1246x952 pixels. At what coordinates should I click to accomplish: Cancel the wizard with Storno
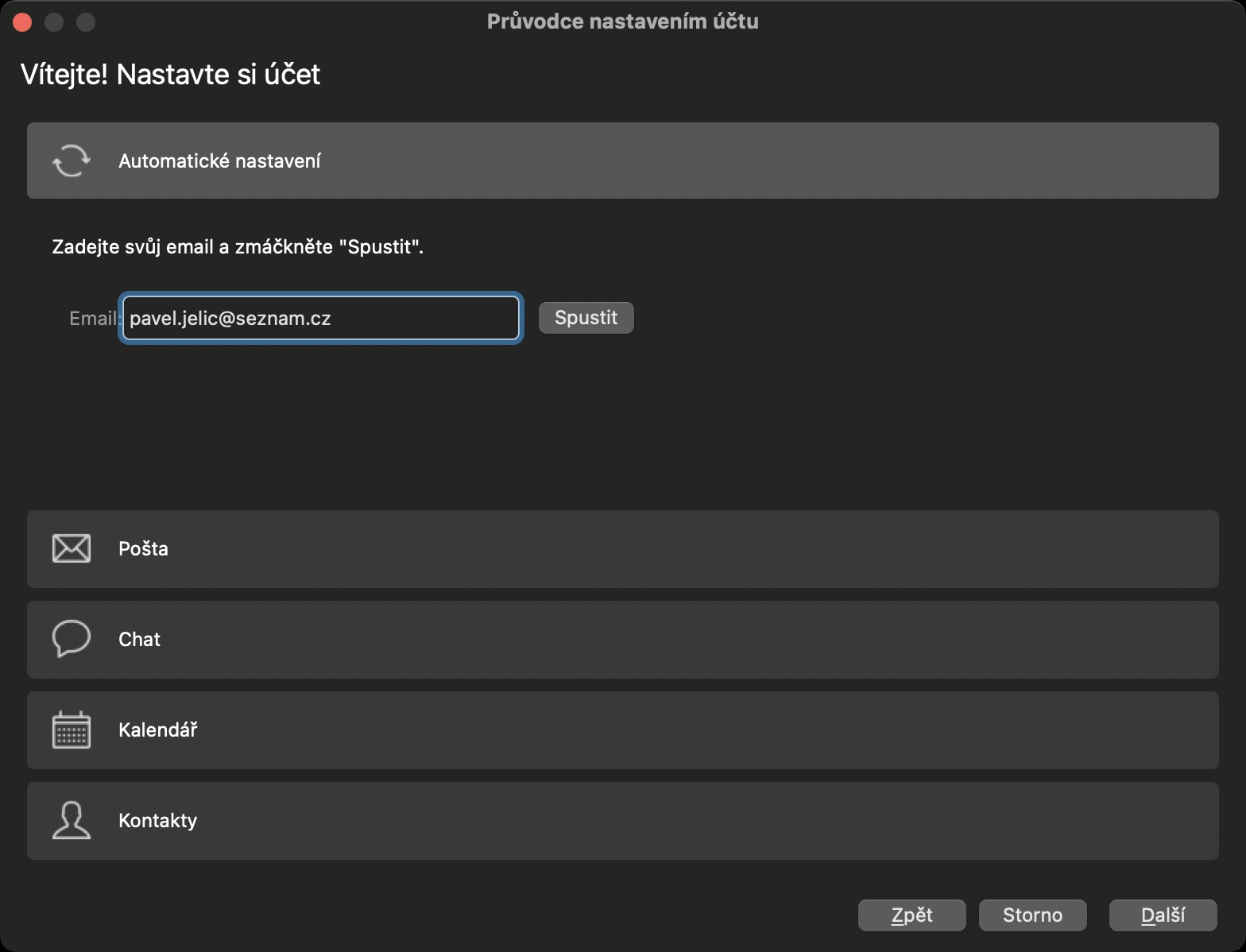point(1032,915)
